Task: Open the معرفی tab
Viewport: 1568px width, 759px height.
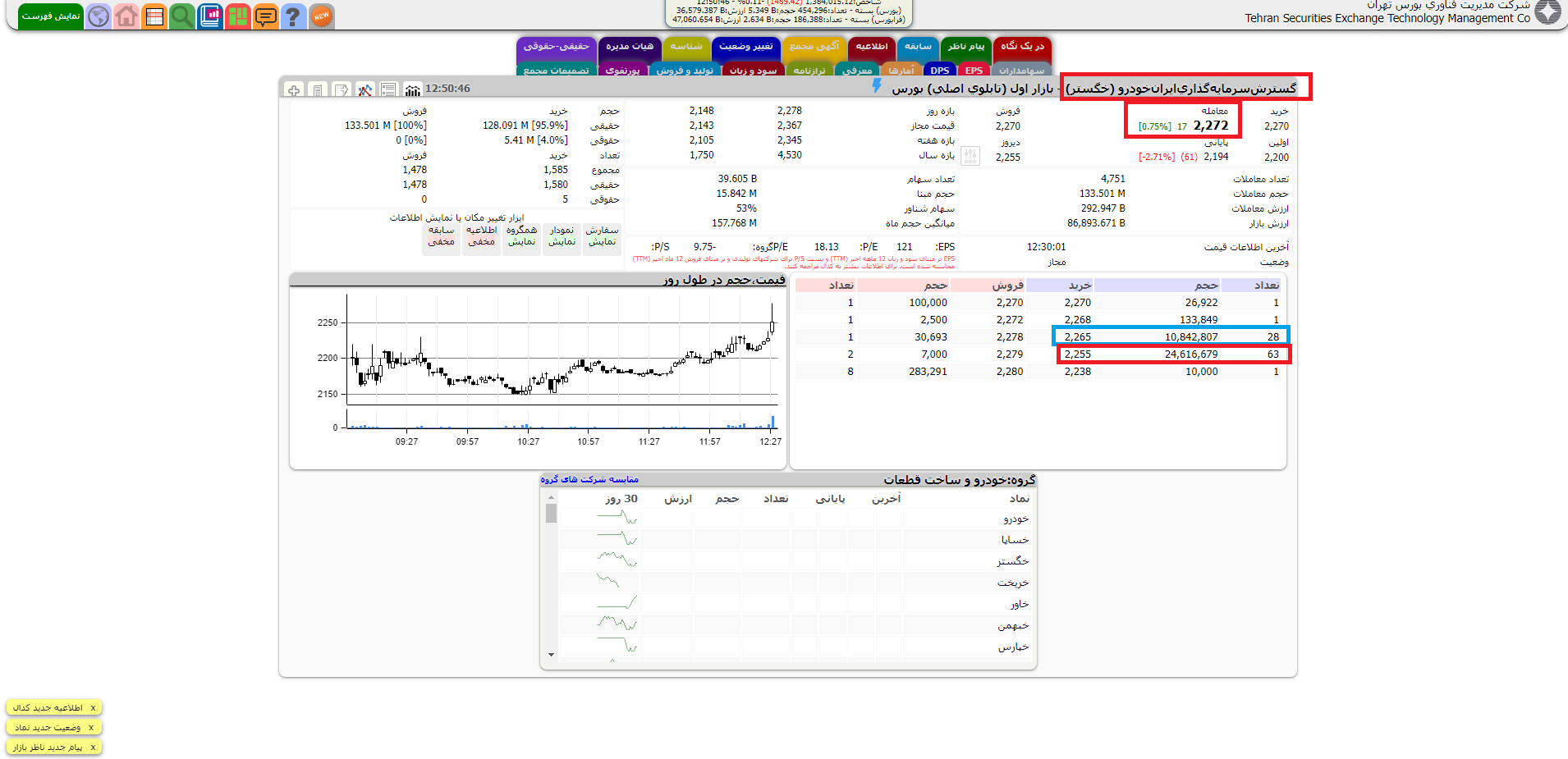Action: click(857, 71)
